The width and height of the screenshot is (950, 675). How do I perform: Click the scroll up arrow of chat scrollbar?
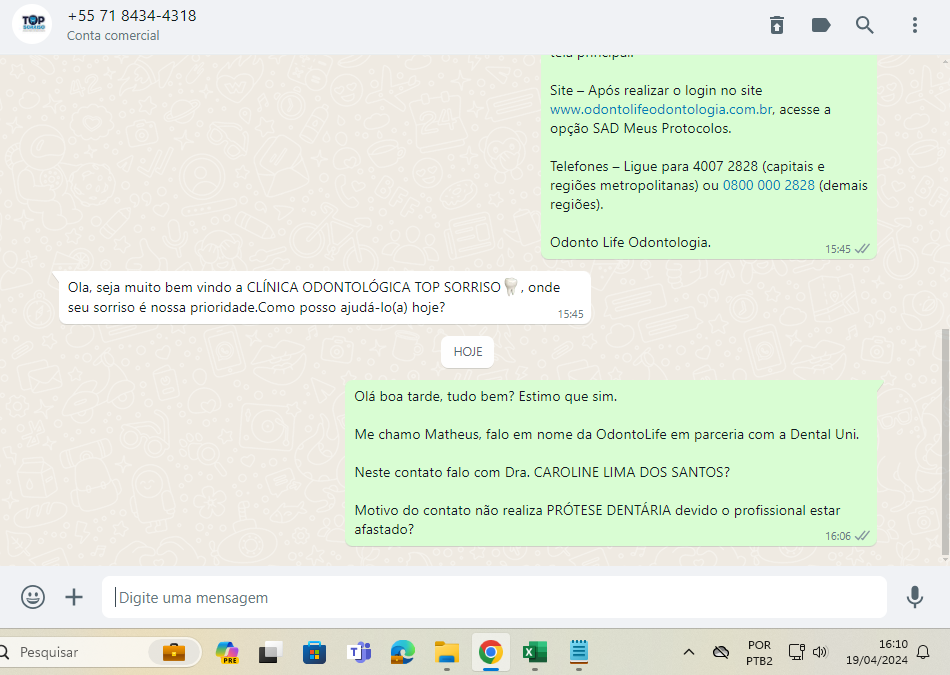[945, 61]
